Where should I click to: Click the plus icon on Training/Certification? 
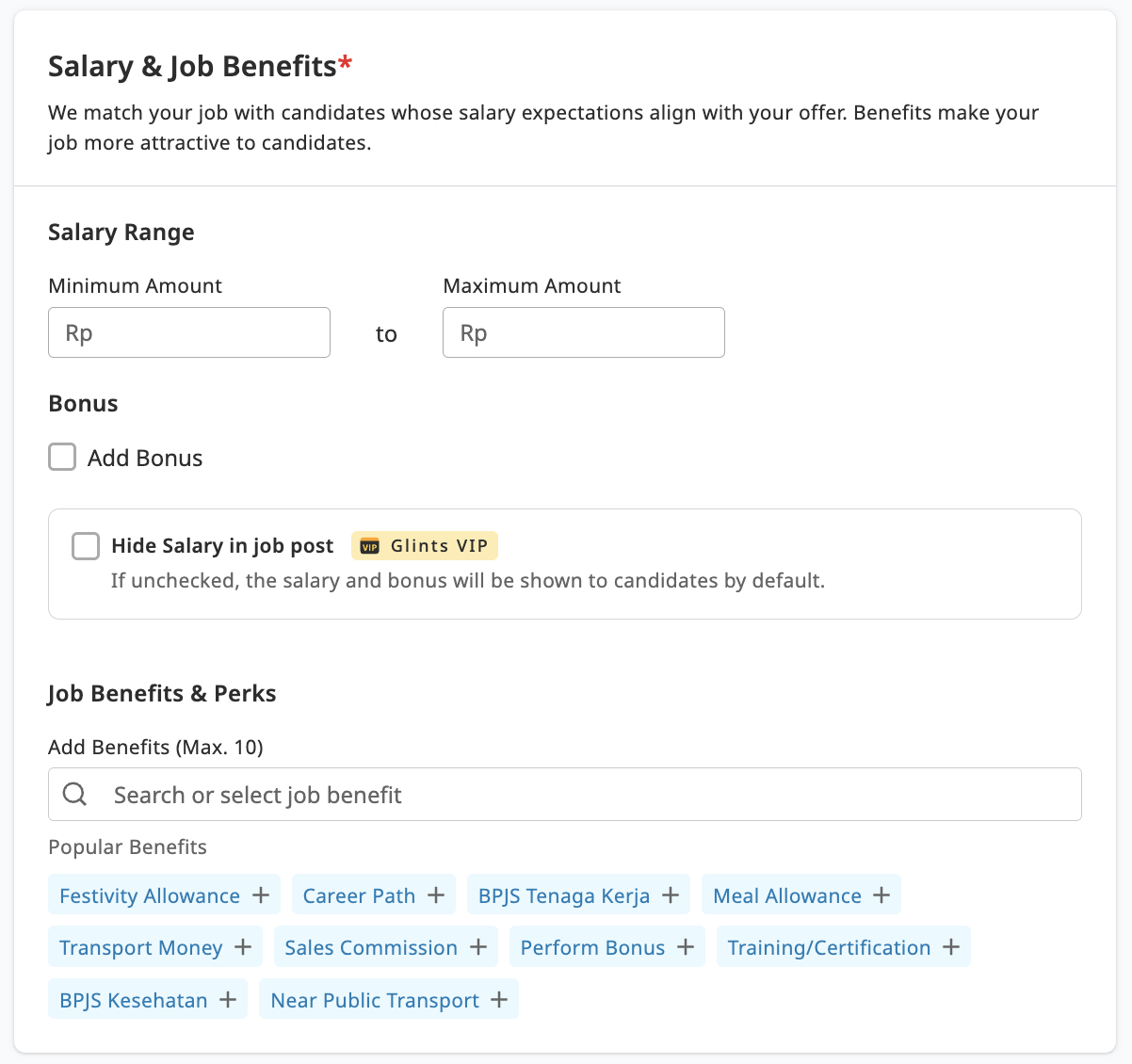click(951, 946)
